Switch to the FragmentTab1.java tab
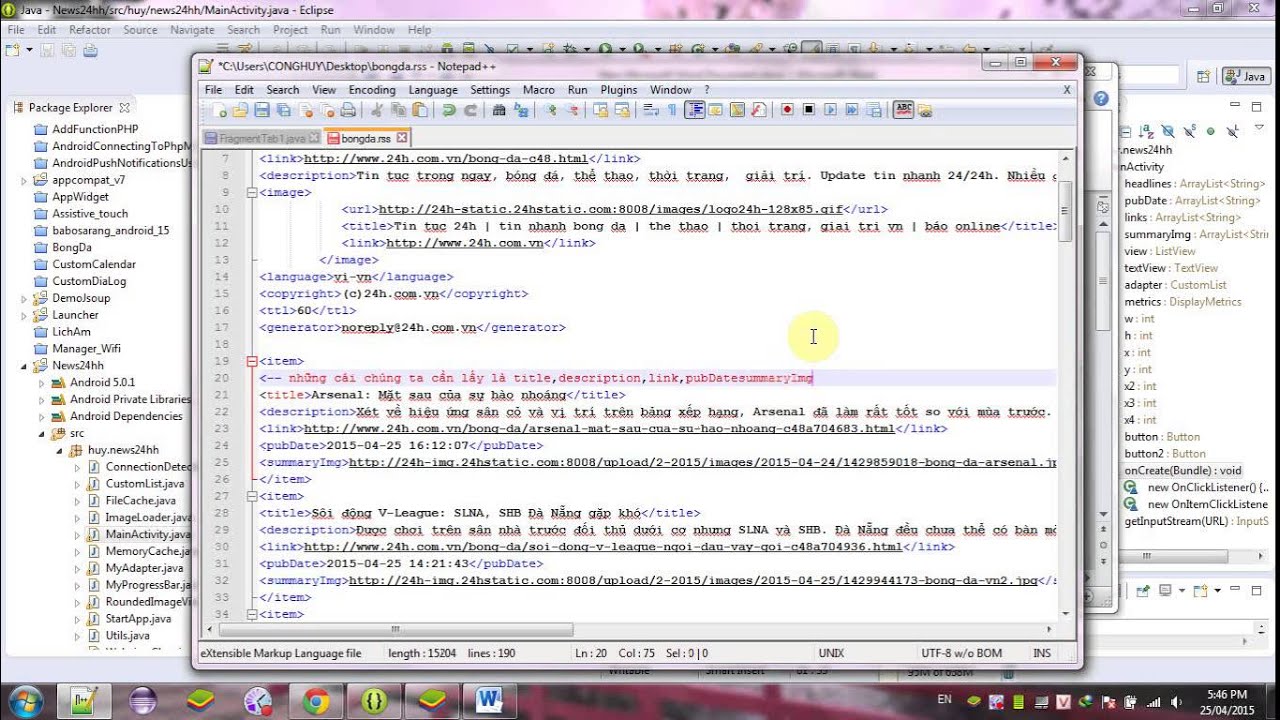 [262, 138]
